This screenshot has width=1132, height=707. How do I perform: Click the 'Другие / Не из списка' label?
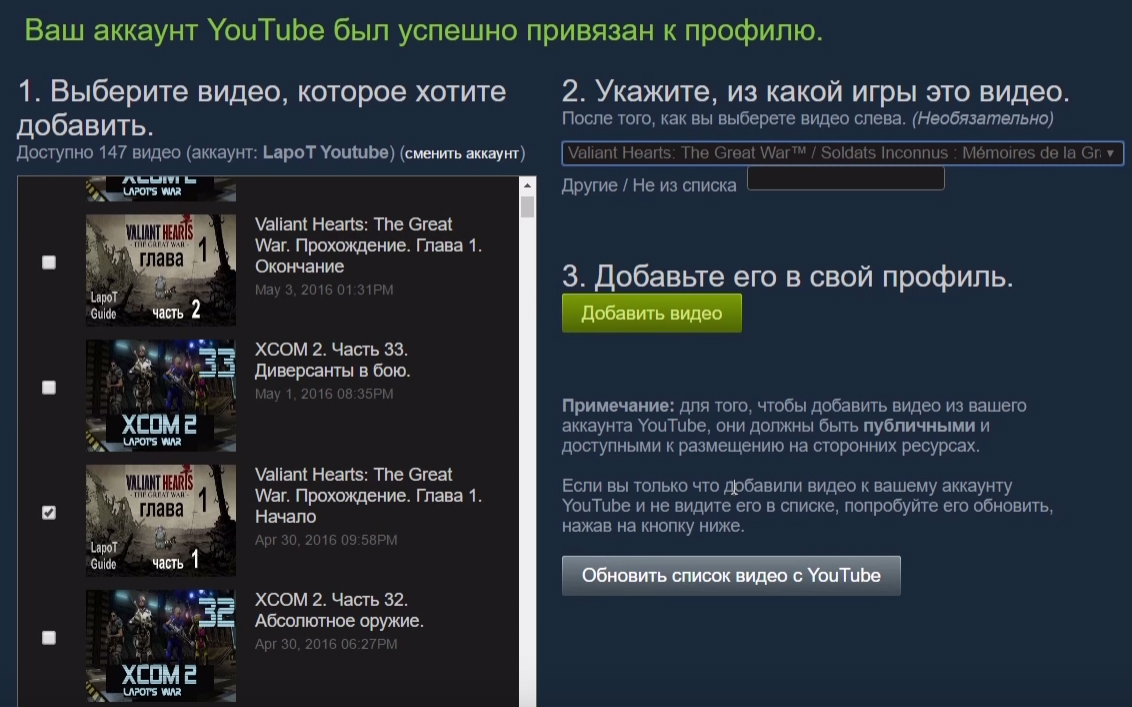(x=649, y=186)
